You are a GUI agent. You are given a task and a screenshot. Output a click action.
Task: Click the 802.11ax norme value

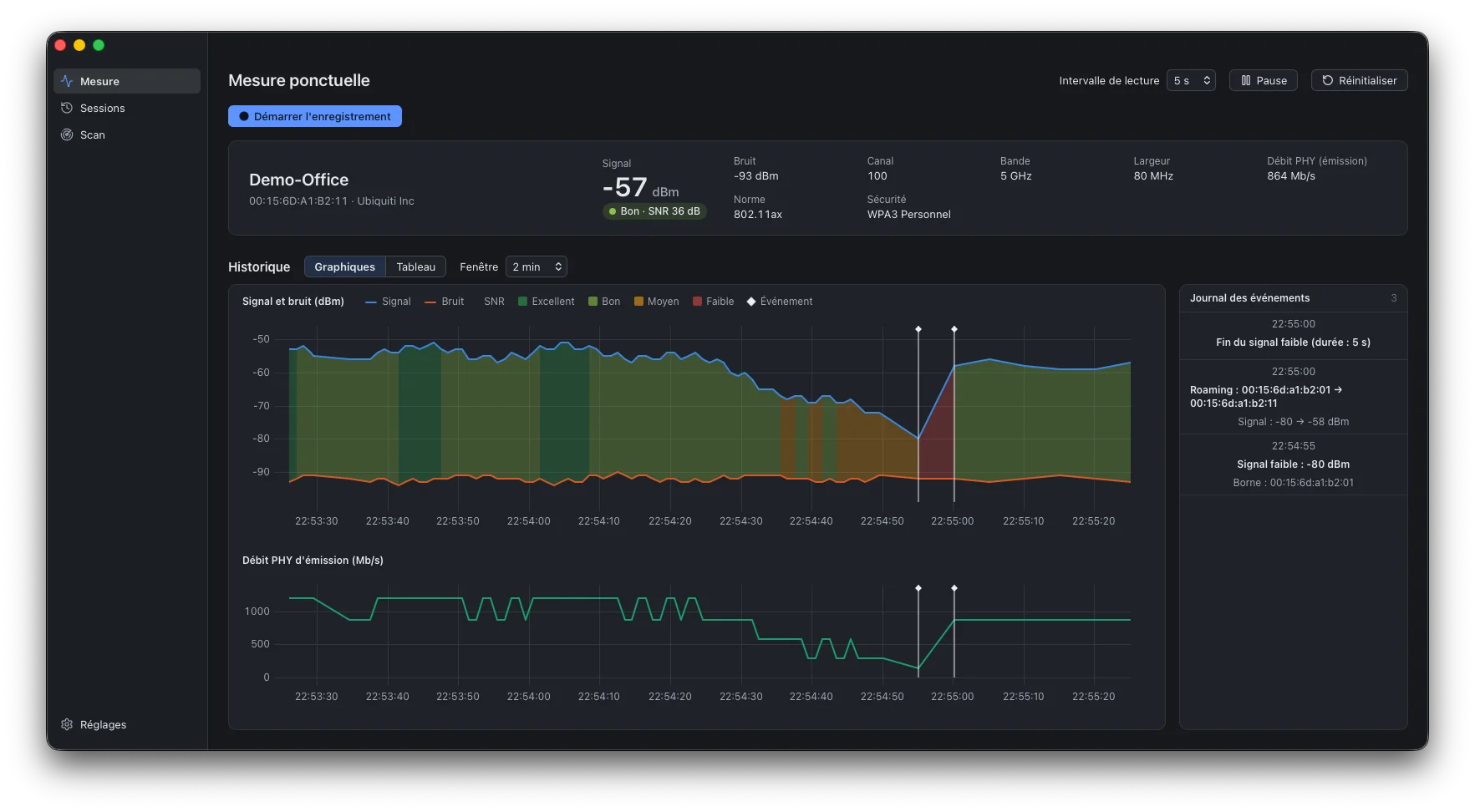pos(758,215)
